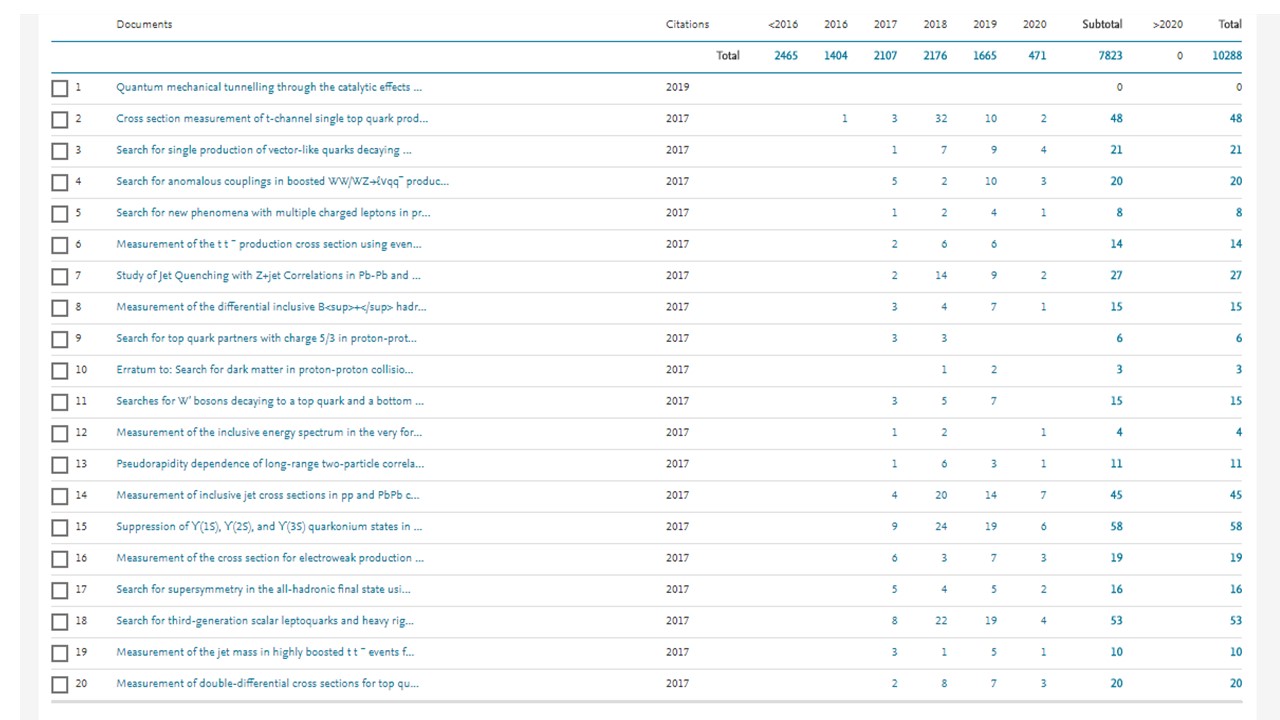1280x720 pixels.
Task: Toggle checkbox for document 18
Action: (x=60, y=622)
